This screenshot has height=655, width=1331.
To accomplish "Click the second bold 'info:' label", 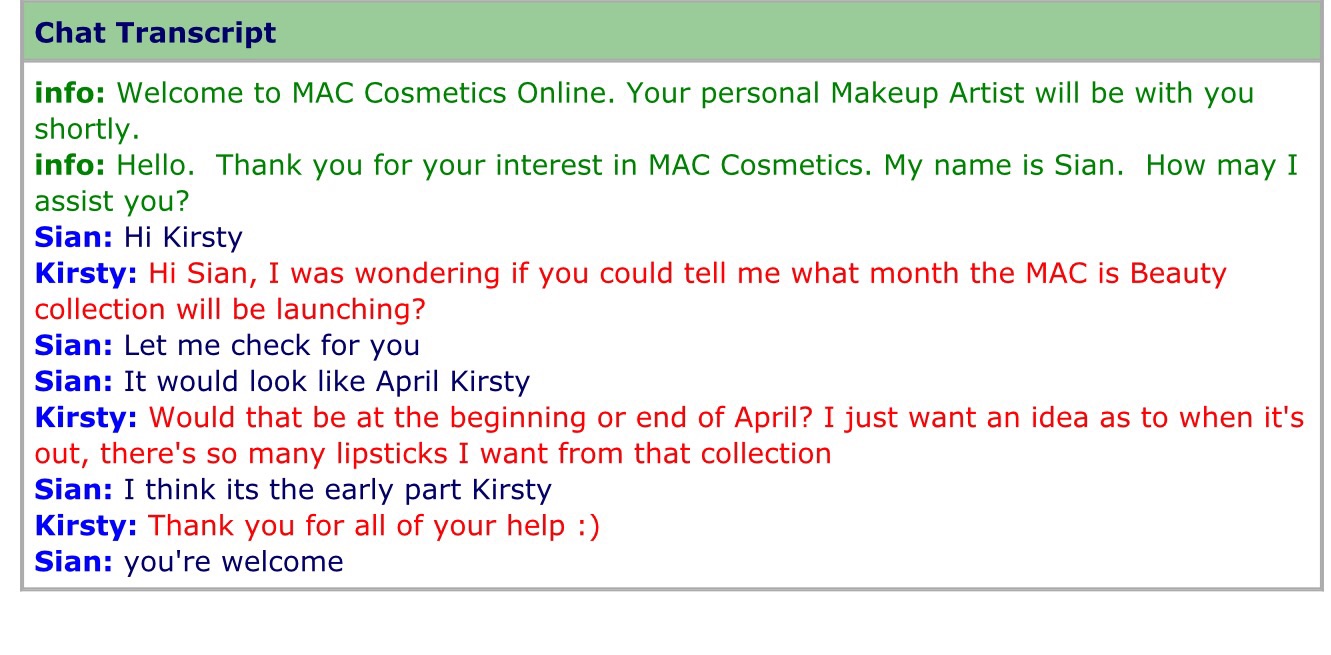I will pos(70,165).
